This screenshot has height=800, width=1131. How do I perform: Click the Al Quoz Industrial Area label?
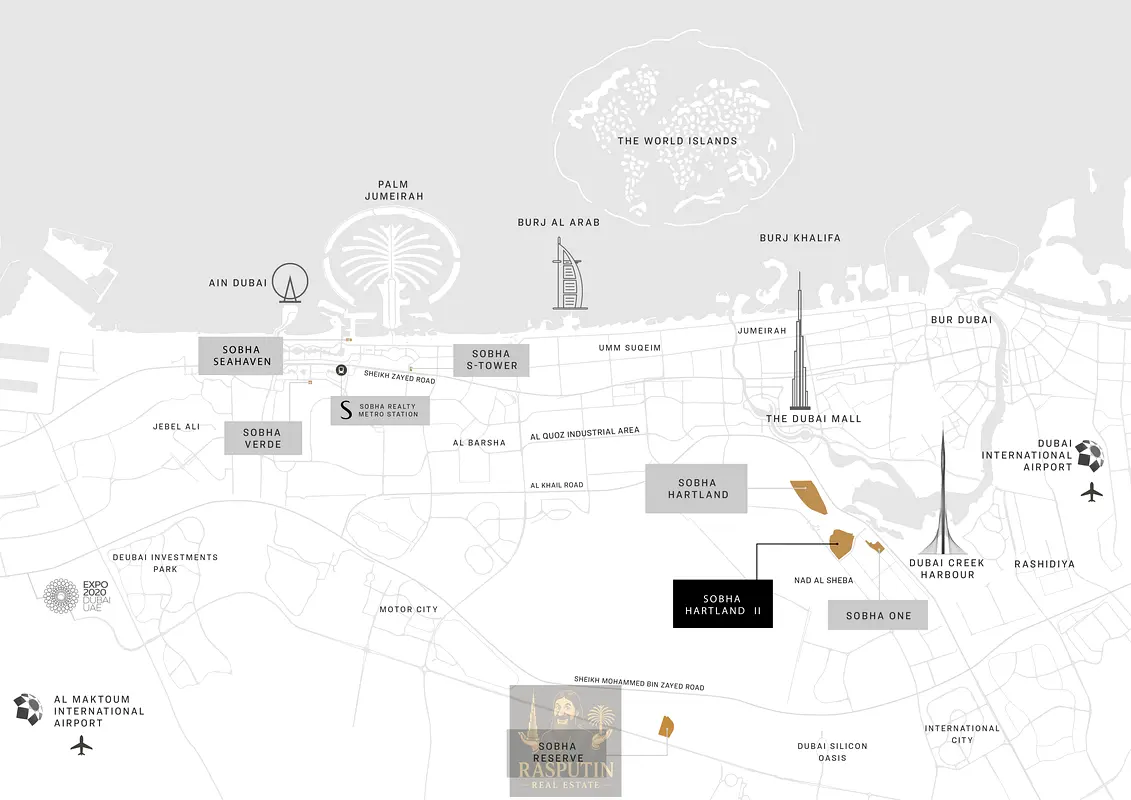(585, 434)
